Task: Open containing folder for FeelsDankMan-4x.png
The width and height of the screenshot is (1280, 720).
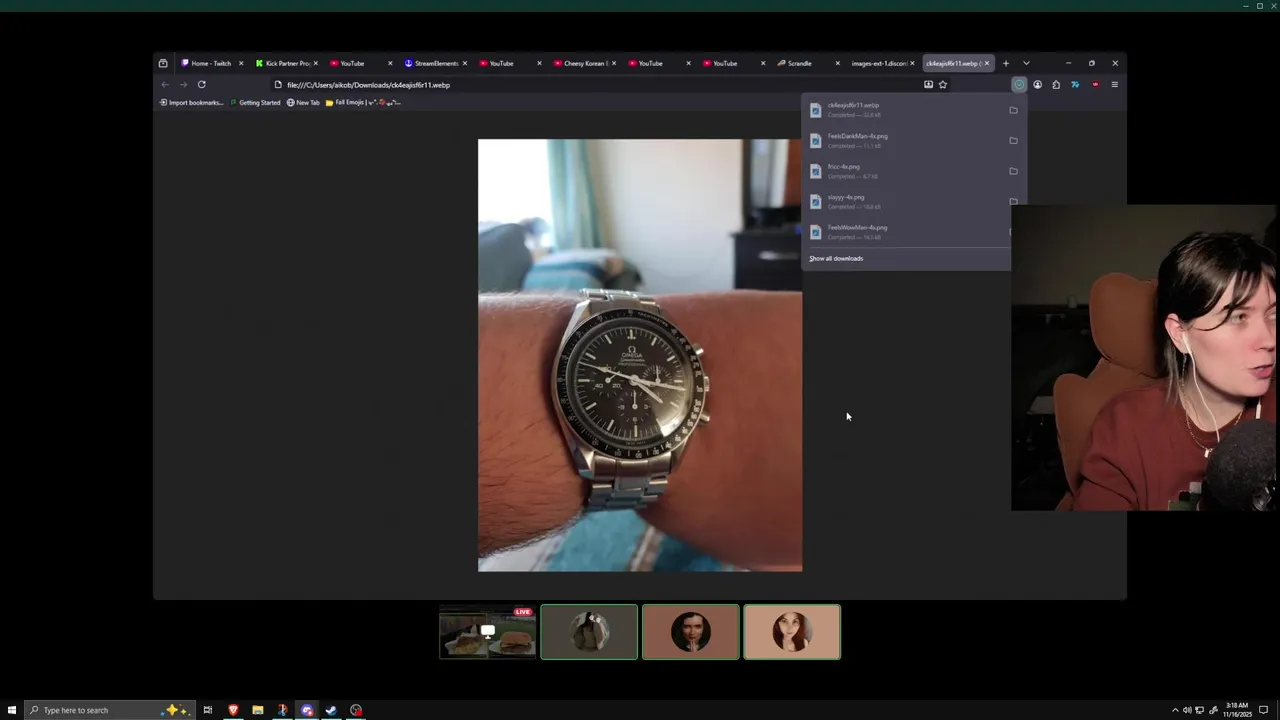Action: point(1013,141)
